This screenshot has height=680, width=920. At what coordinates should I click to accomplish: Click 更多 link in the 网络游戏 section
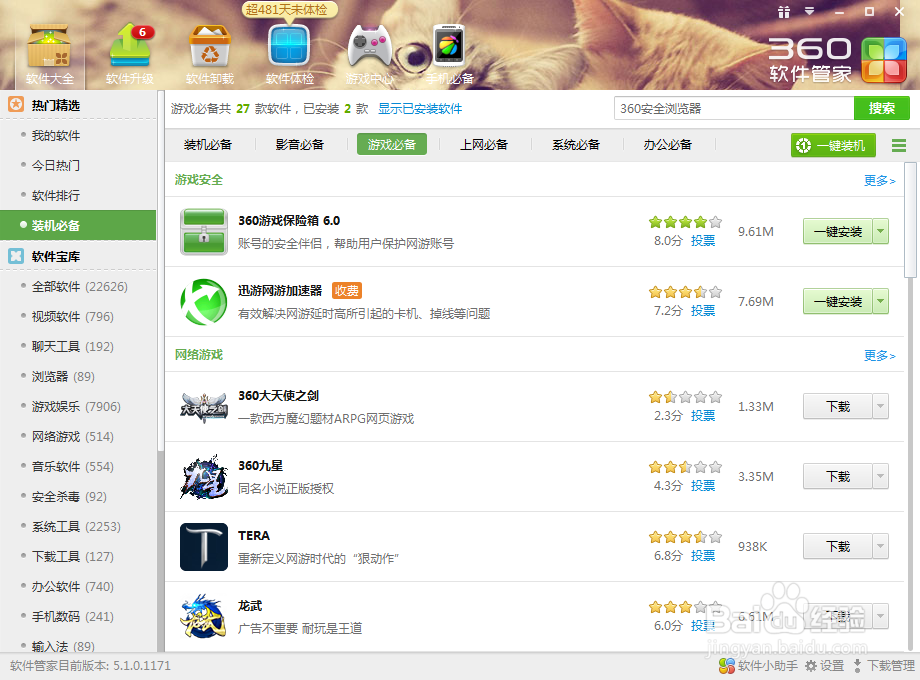coord(877,354)
